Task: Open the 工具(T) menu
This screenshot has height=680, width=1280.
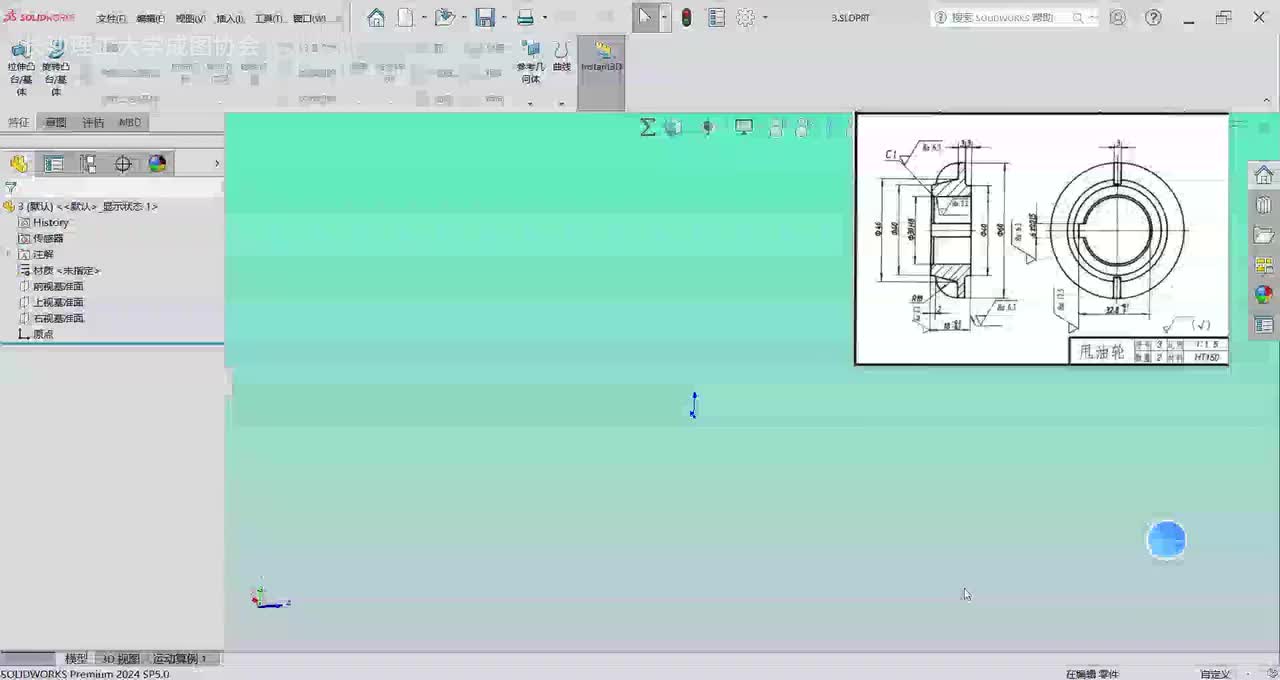Action: click(x=269, y=18)
